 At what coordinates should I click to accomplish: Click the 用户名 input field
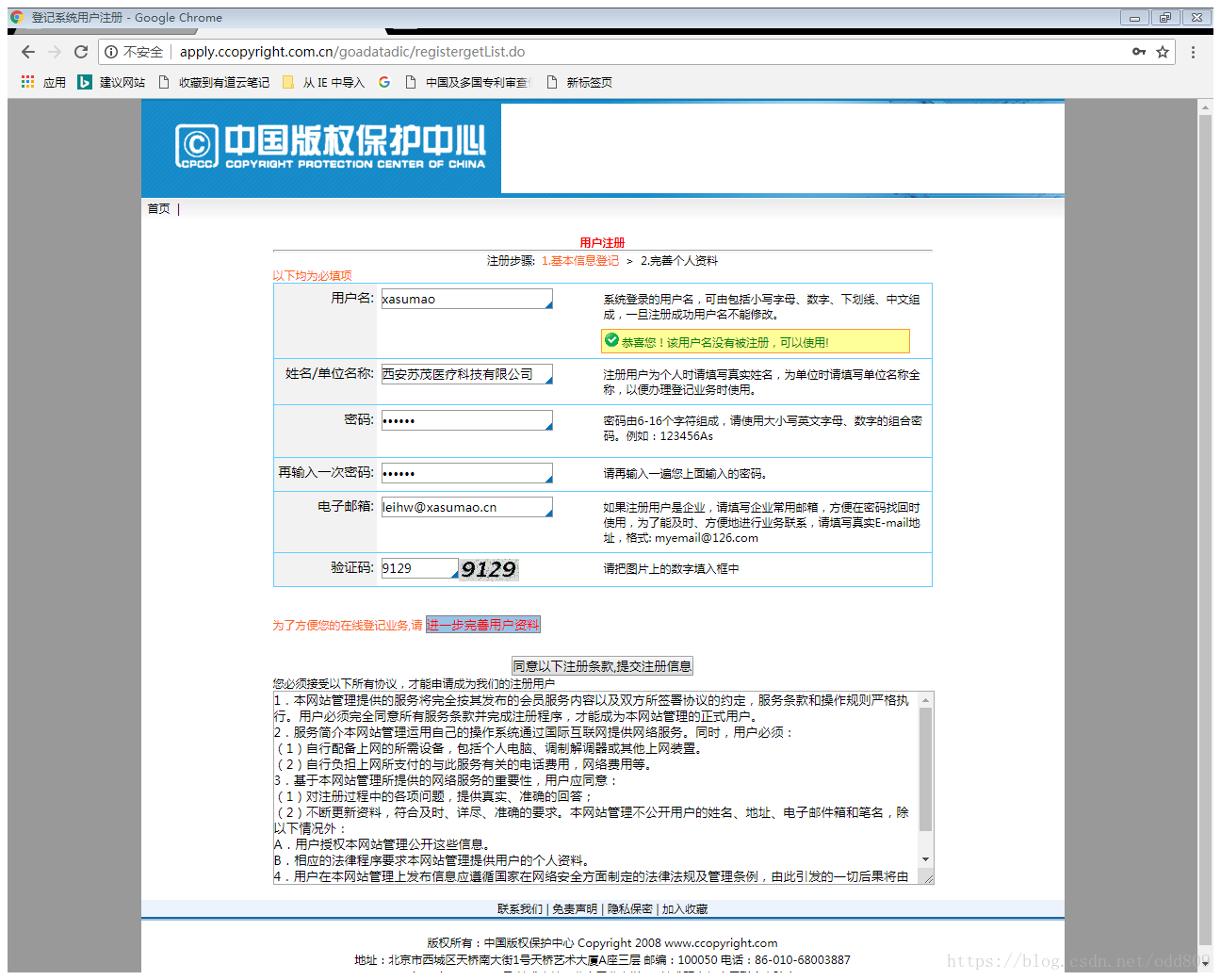tap(465, 299)
